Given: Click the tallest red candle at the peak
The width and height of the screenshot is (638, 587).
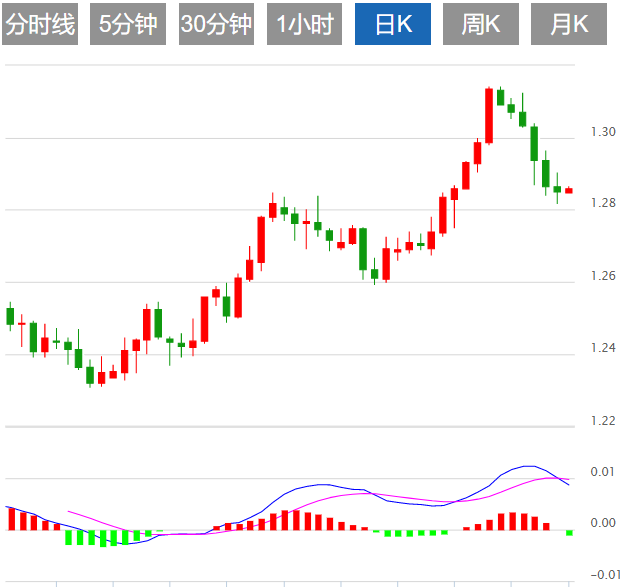Looking at the screenshot, I should coord(489,116).
